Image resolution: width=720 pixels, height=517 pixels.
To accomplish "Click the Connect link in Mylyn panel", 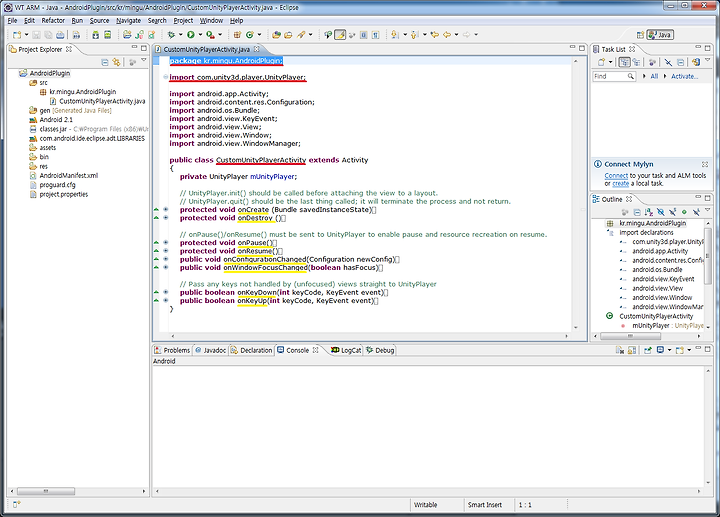I will coord(616,175).
